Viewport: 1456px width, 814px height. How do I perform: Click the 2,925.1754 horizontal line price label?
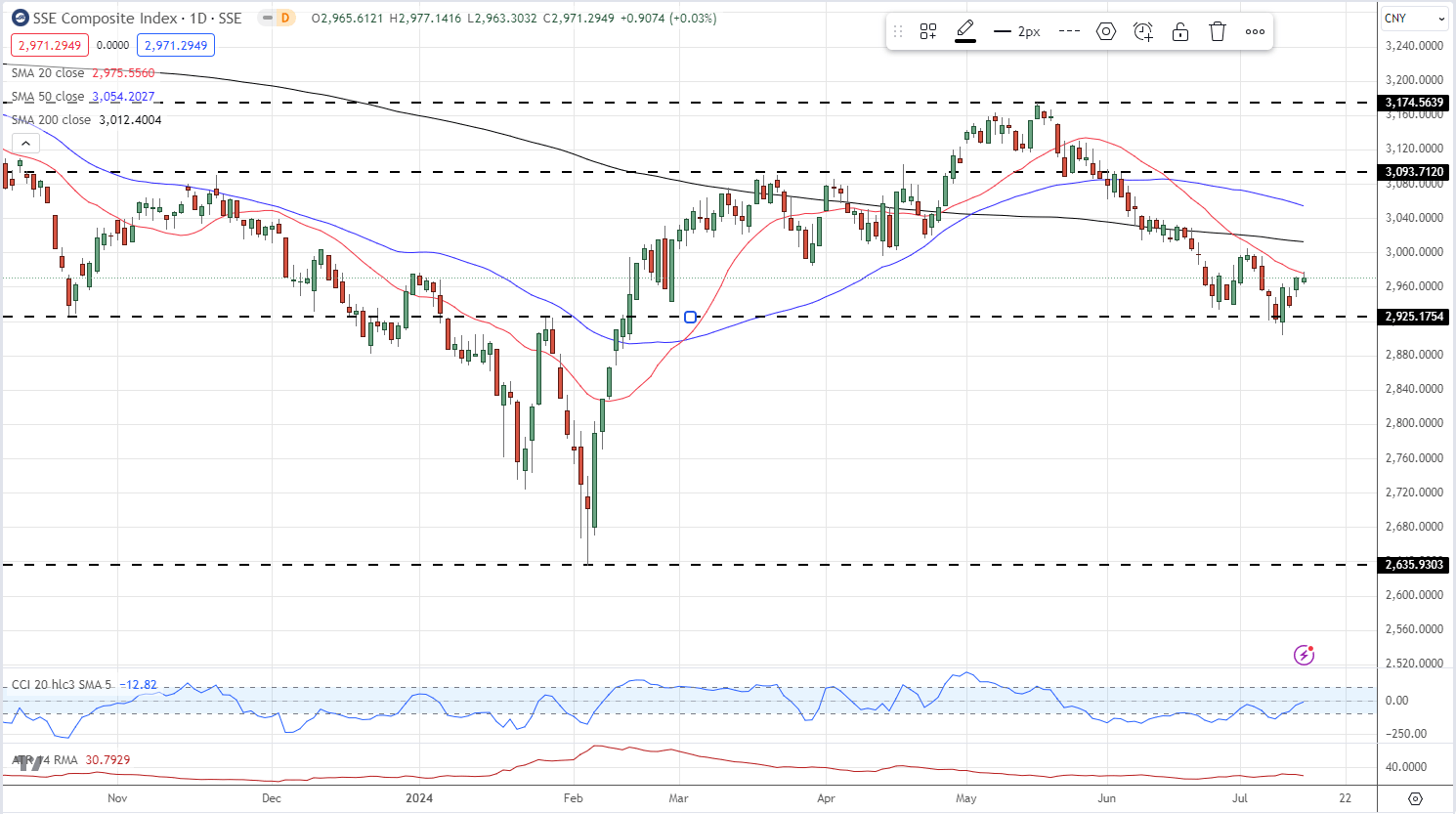pyautogui.click(x=1414, y=317)
